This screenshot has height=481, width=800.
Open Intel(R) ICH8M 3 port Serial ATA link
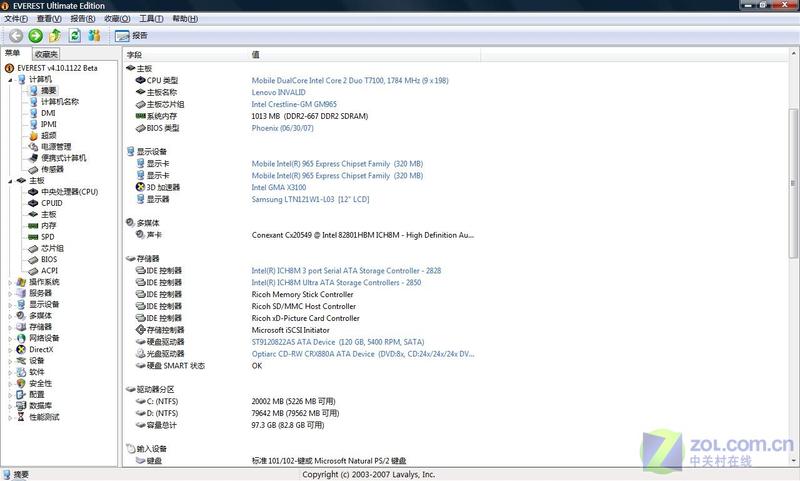pyautogui.click(x=346, y=270)
